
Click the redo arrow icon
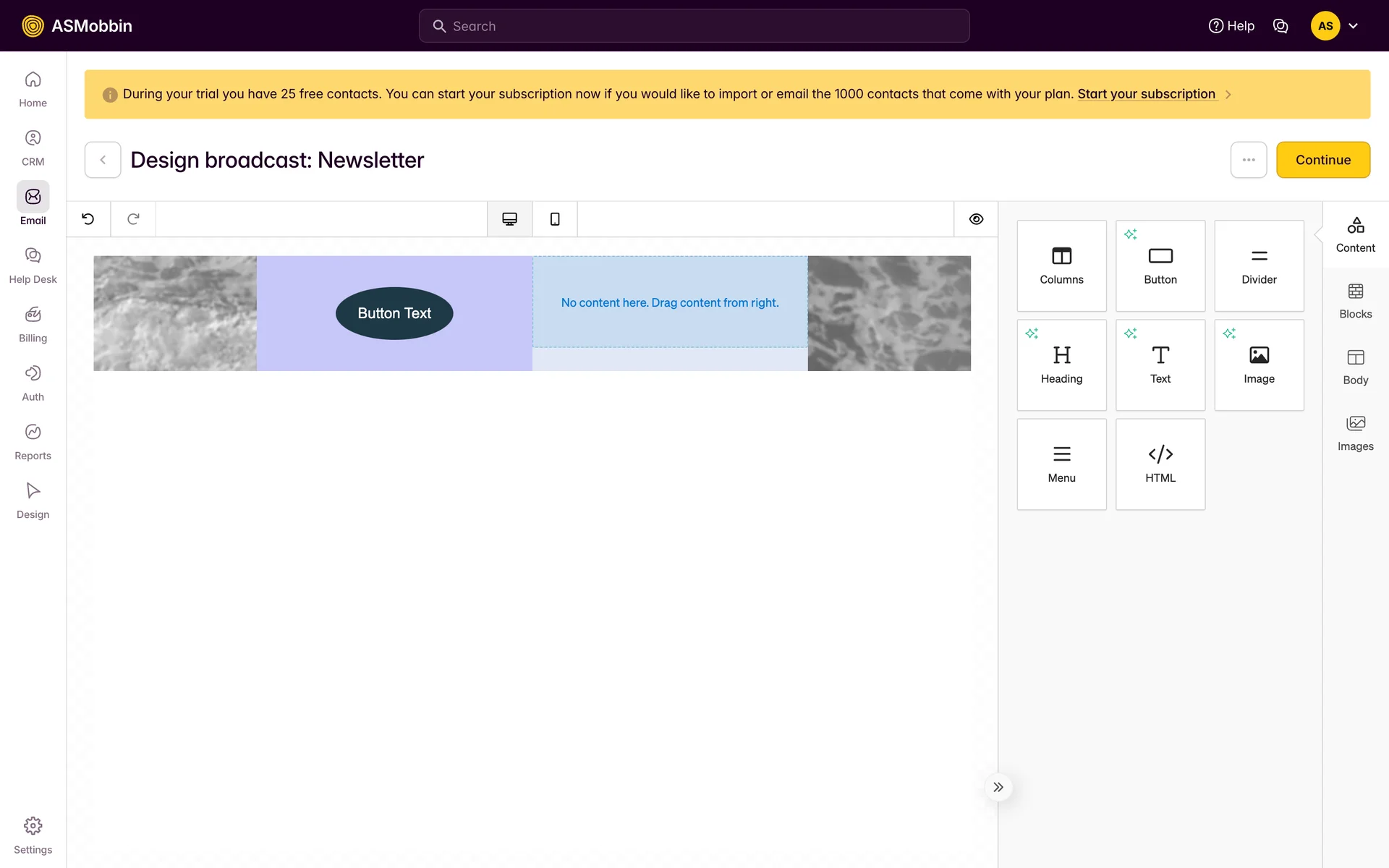(133, 219)
